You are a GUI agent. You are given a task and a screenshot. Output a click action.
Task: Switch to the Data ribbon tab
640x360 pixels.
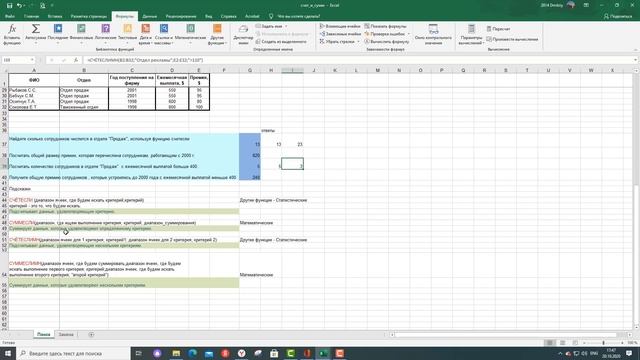point(150,16)
